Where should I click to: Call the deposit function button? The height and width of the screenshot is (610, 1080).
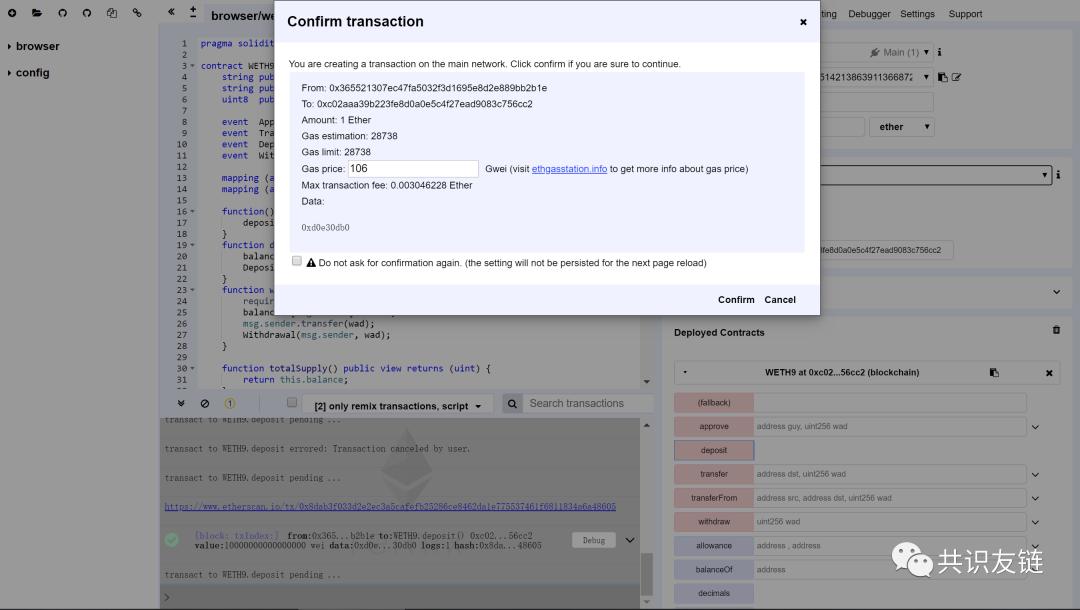pyautogui.click(x=714, y=450)
